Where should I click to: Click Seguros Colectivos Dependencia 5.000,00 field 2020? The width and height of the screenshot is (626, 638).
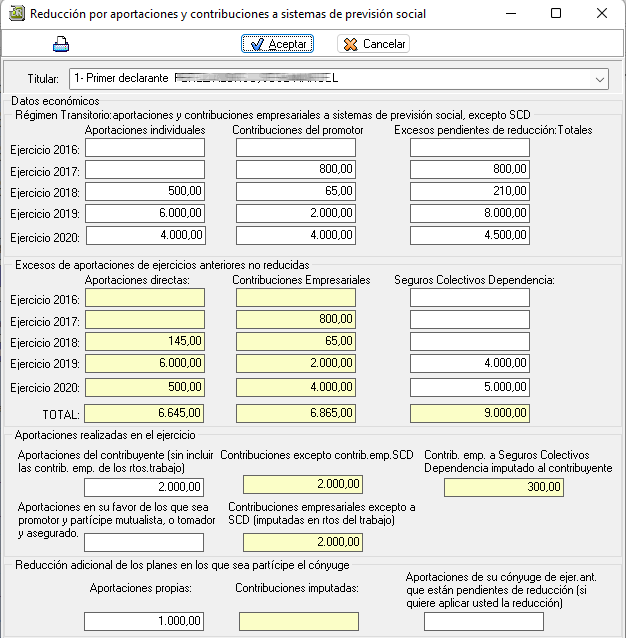click(470, 387)
